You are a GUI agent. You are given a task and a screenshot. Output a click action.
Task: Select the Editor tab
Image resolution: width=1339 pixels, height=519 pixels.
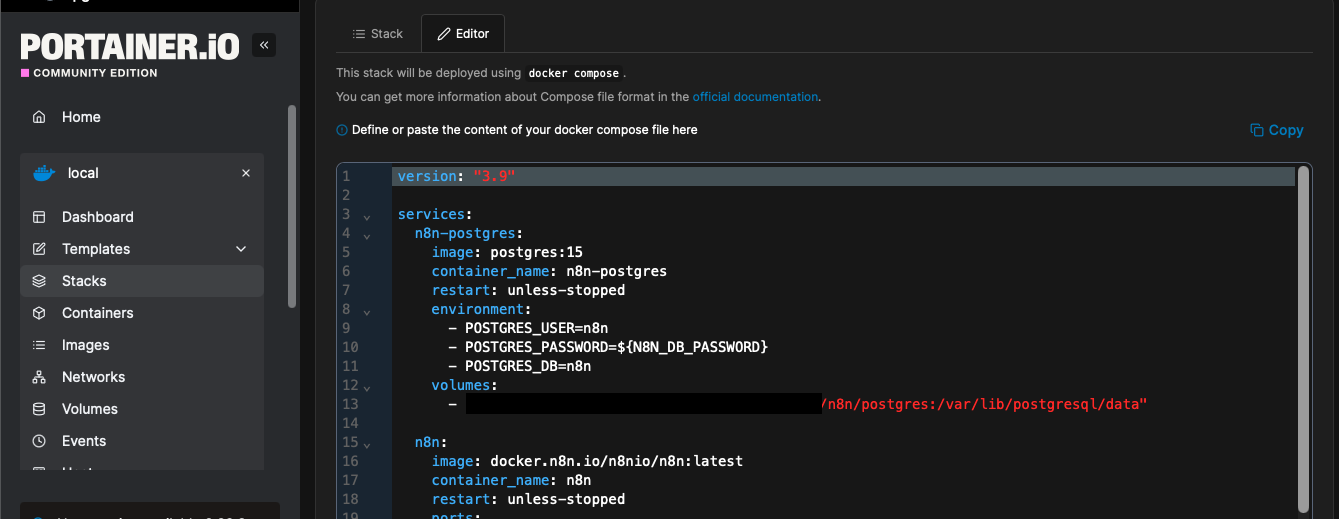tap(463, 34)
